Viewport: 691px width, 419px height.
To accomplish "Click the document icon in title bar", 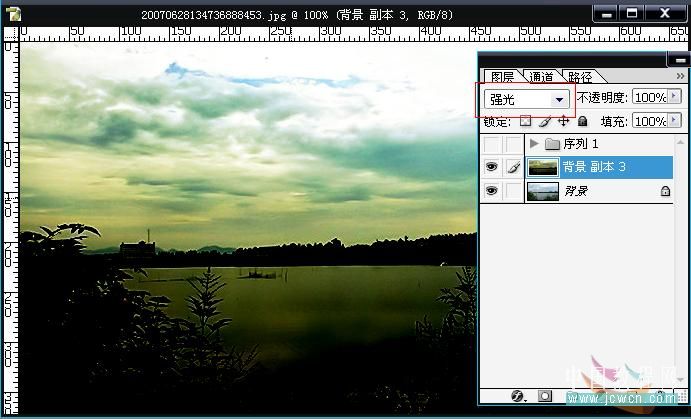I will (x=13, y=14).
